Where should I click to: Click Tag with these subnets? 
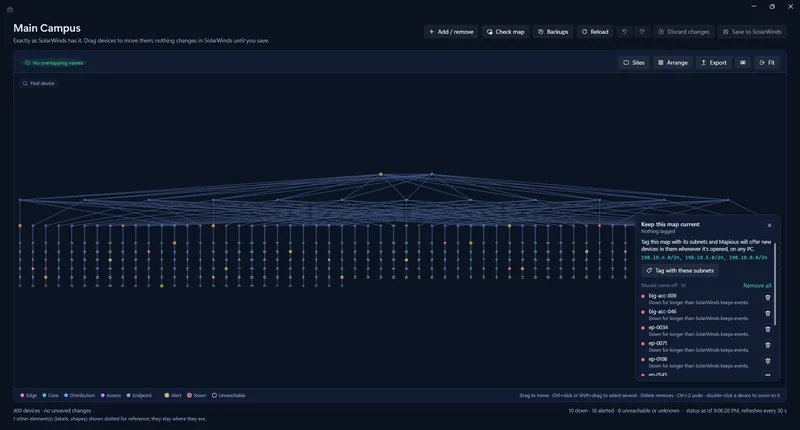(x=680, y=270)
